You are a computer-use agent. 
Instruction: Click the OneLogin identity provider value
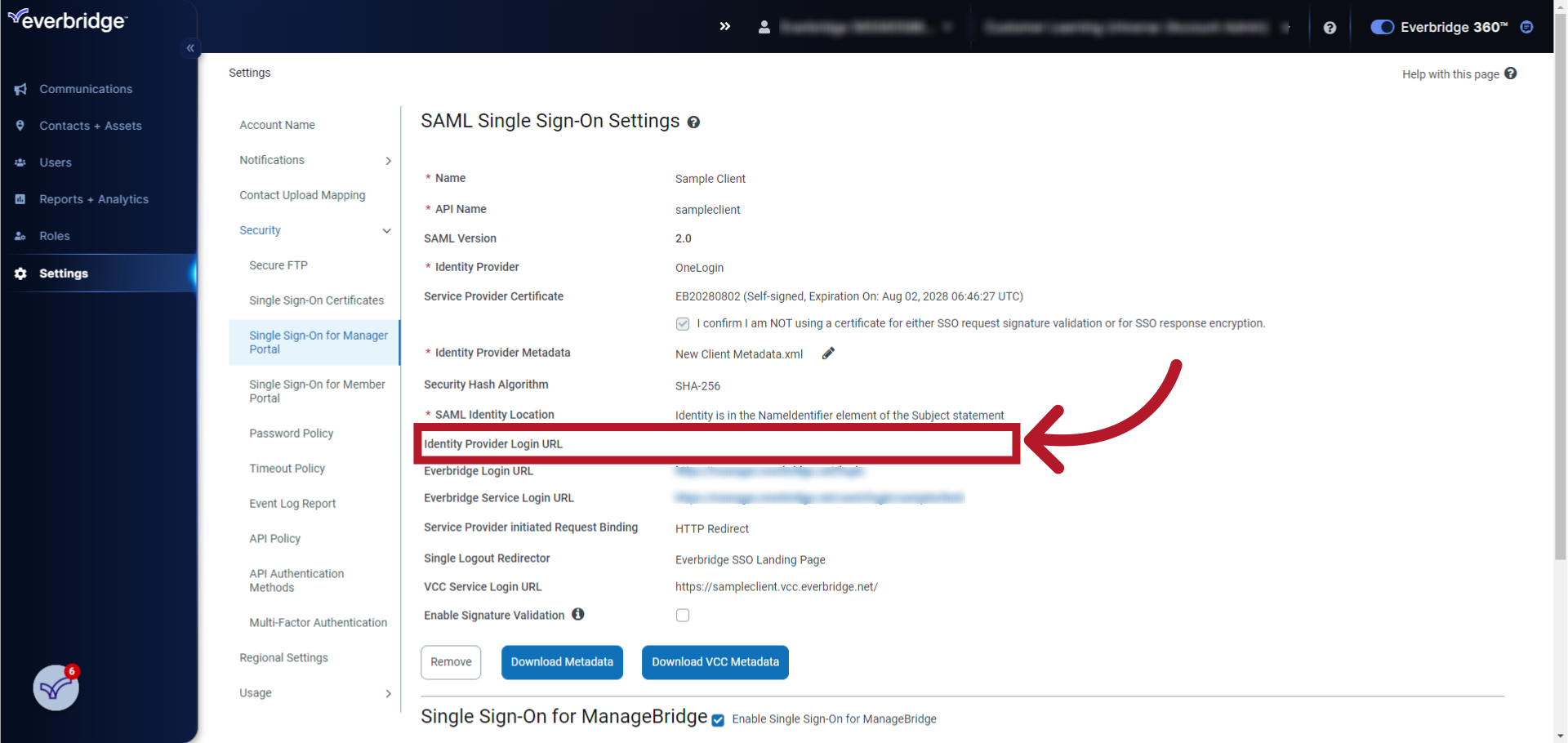click(699, 268)
